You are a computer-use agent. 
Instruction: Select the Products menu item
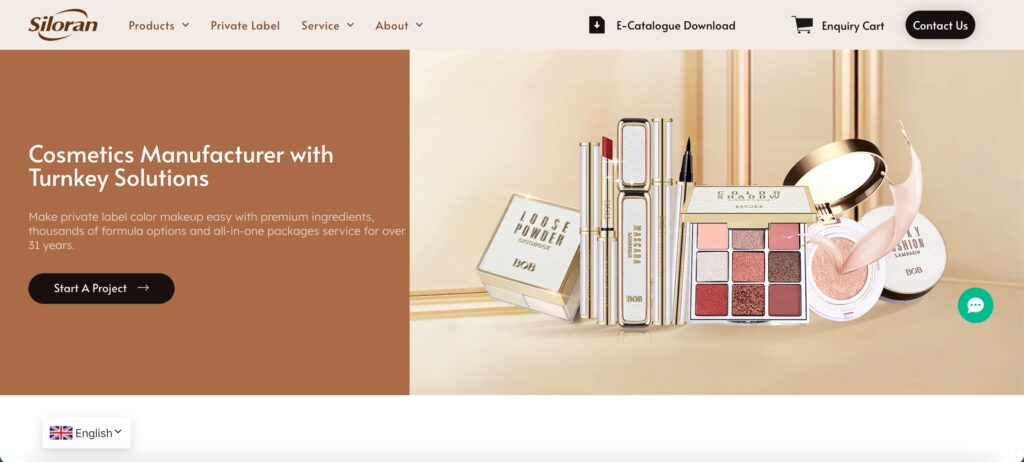pos(152,25)
